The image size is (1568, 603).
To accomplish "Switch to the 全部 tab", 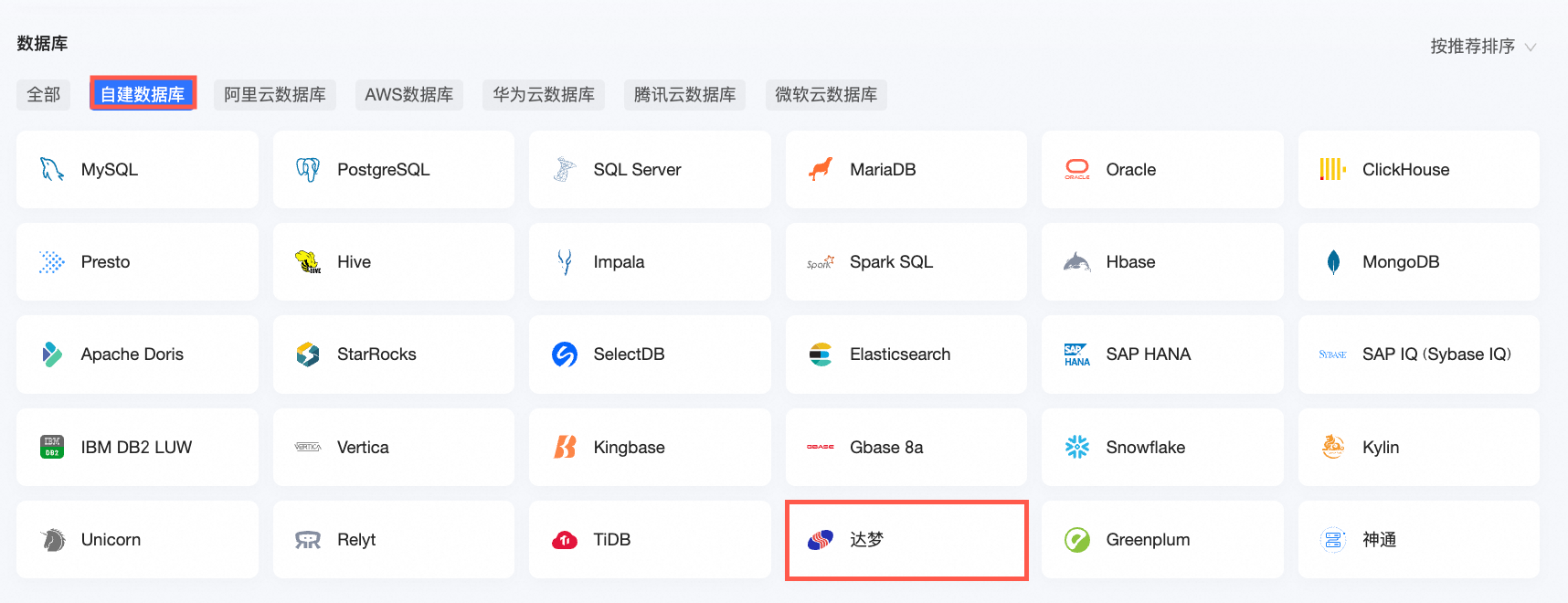I will point(44,95).
